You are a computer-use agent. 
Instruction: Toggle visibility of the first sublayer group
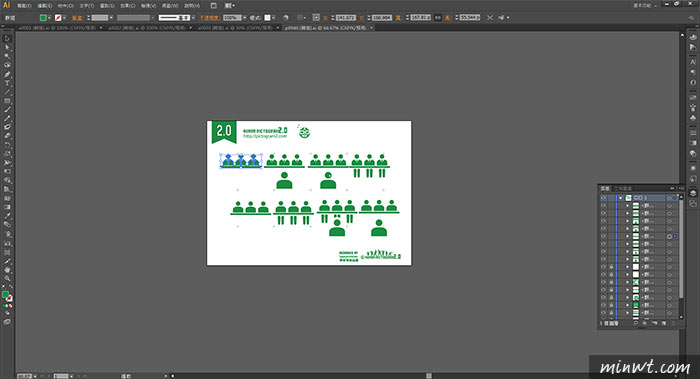[x=604, y=206]
